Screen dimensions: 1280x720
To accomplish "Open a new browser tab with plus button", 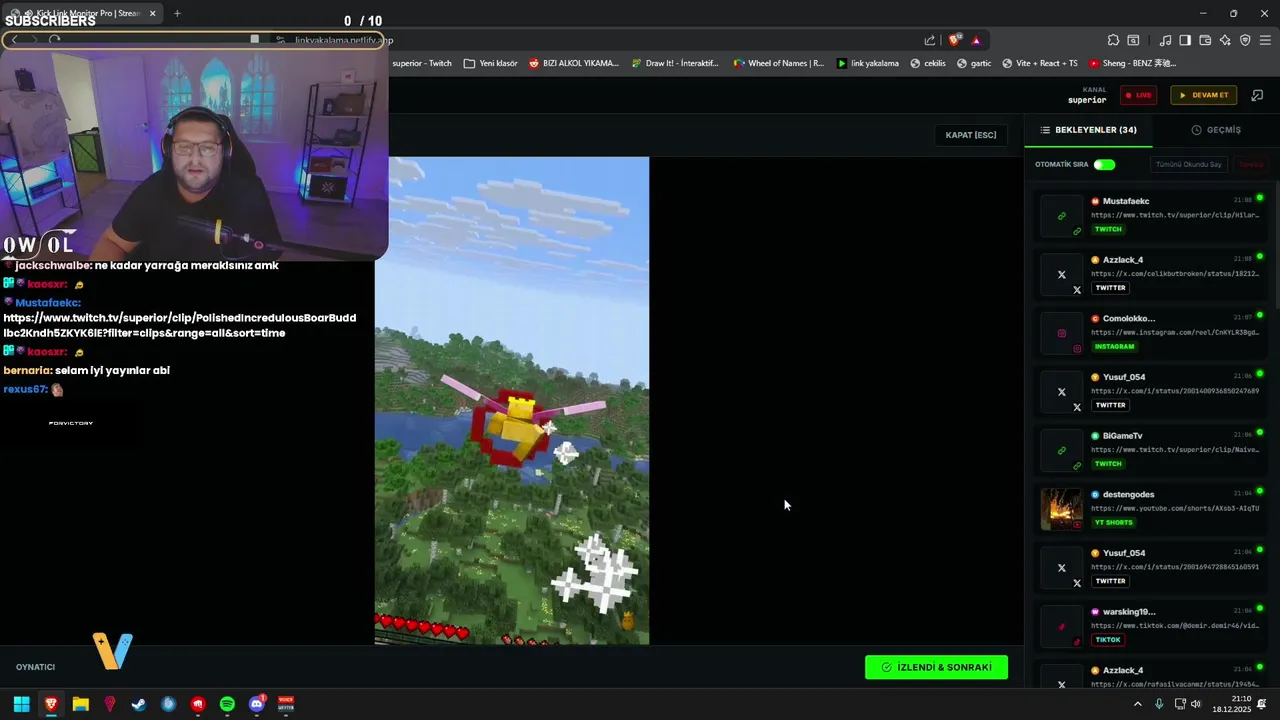I will [x=177, y=13].
